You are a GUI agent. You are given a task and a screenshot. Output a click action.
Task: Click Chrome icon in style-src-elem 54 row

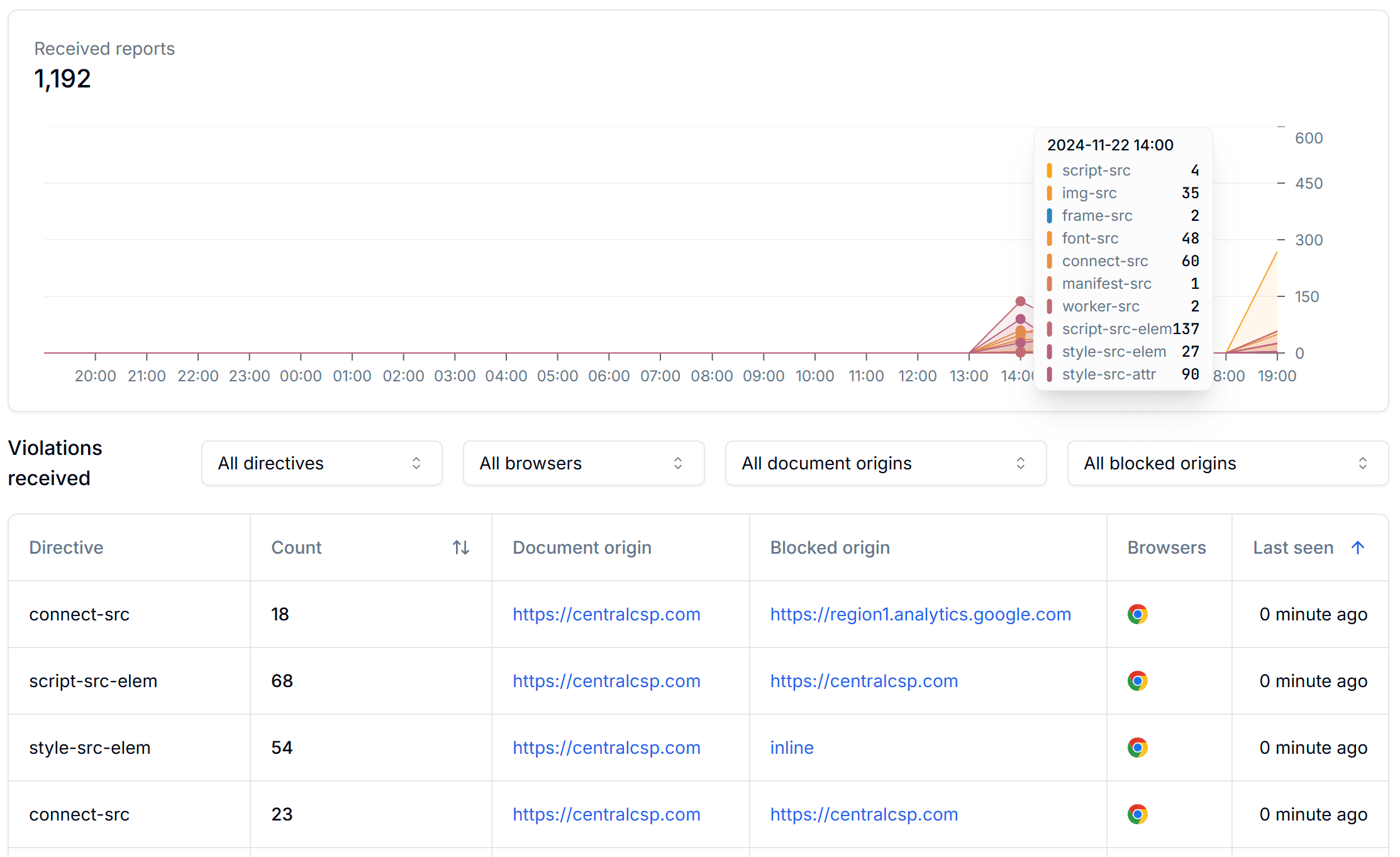1138,748
